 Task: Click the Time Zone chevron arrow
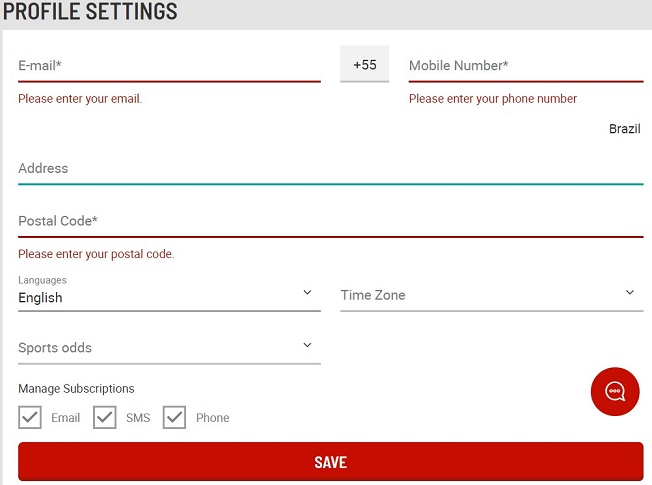630,292
